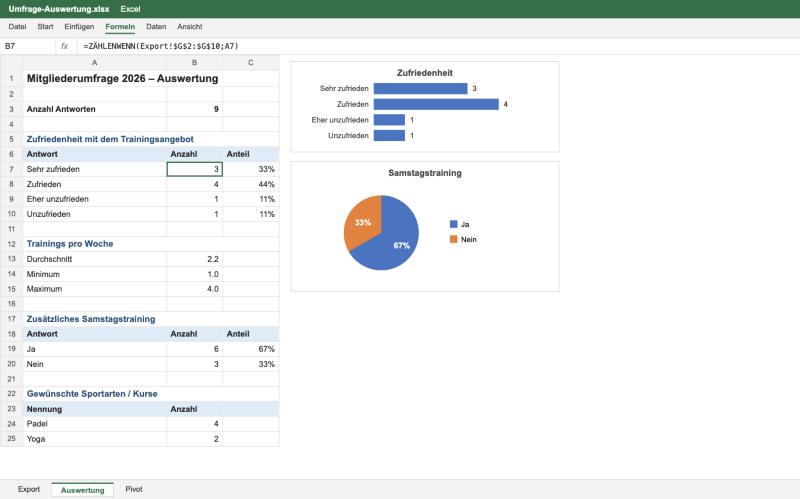Select the Nein cell in row 20
Screen dimensions: 800x499
coord(94,364)
